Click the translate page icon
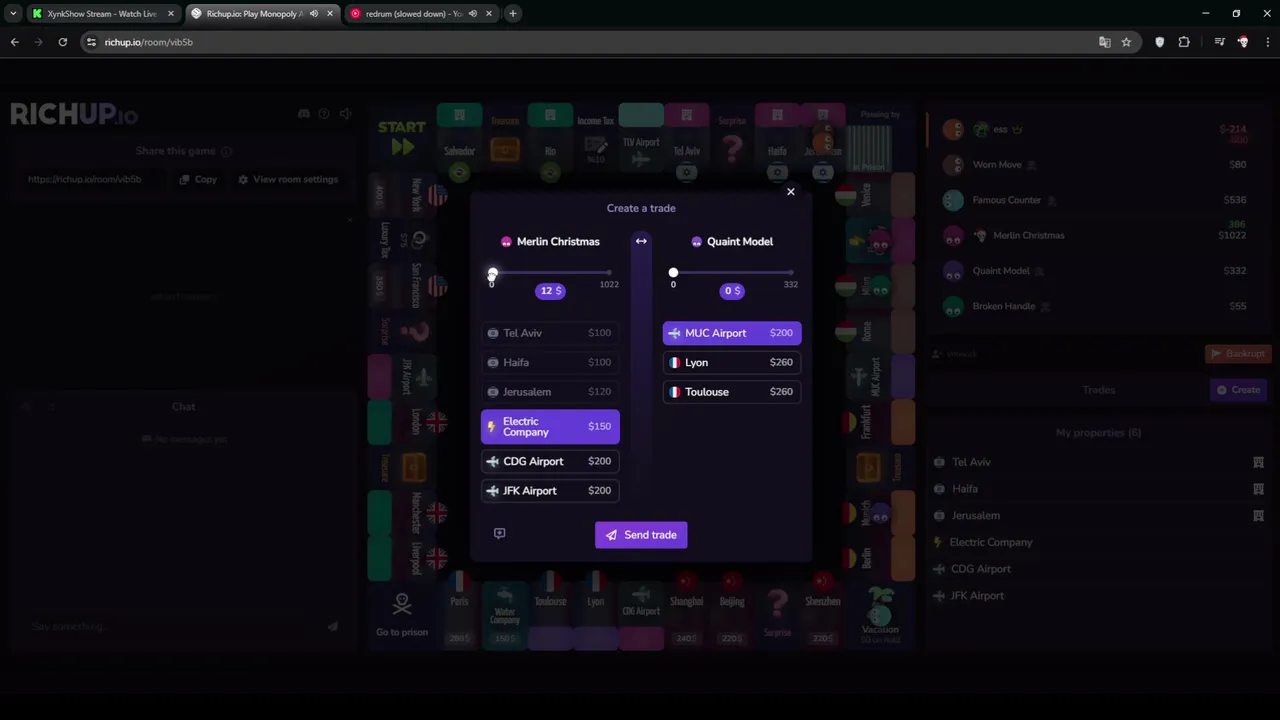 1104,42
